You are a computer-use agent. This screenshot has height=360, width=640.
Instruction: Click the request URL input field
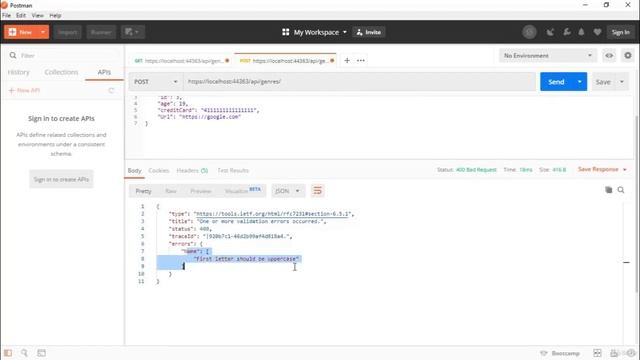click(x=359, y=82)
